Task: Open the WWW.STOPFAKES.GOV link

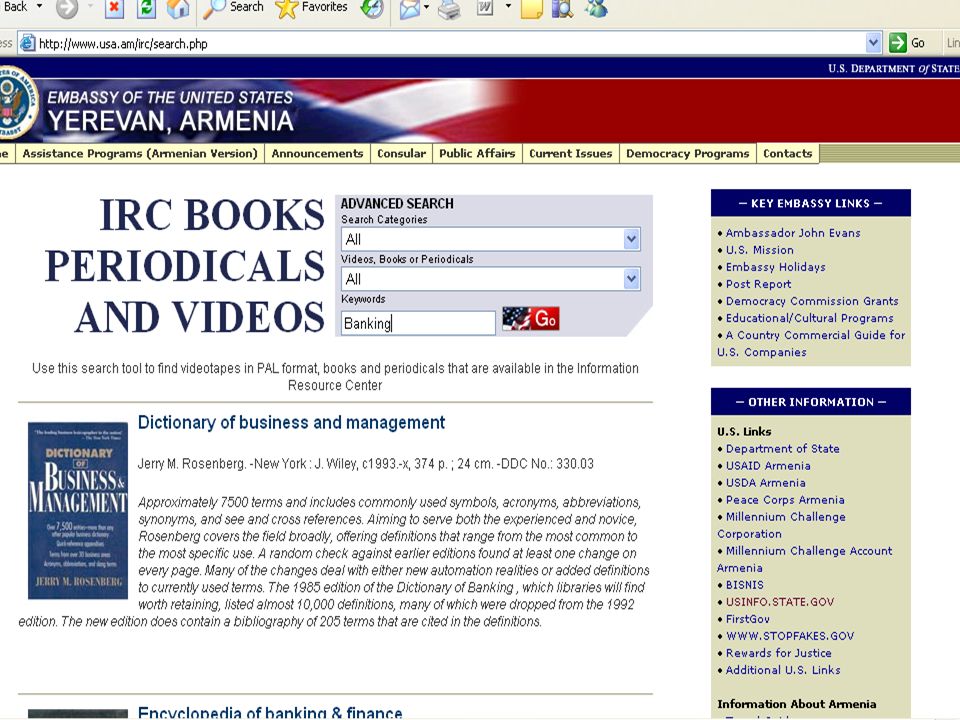Action: (x=790, y=637)
